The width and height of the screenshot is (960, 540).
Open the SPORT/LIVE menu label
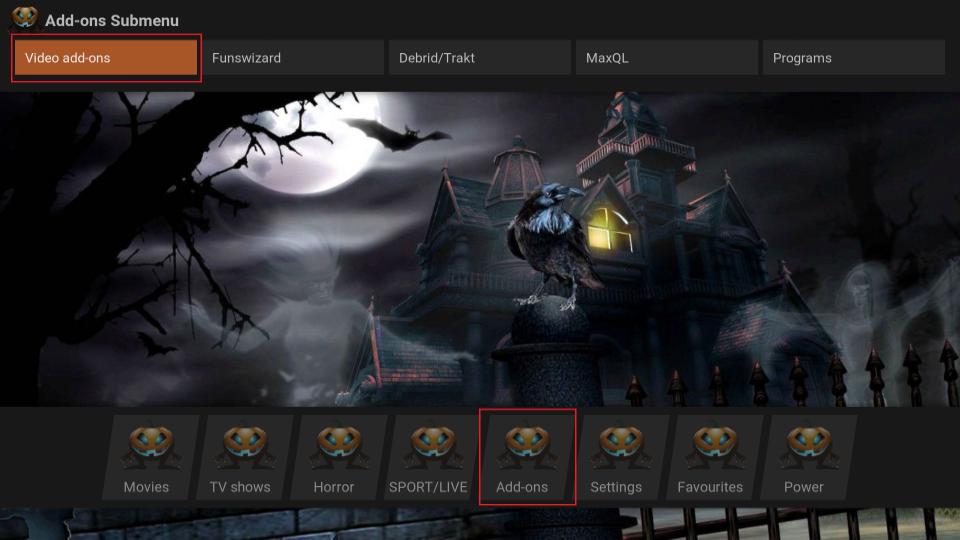point(428,487)
